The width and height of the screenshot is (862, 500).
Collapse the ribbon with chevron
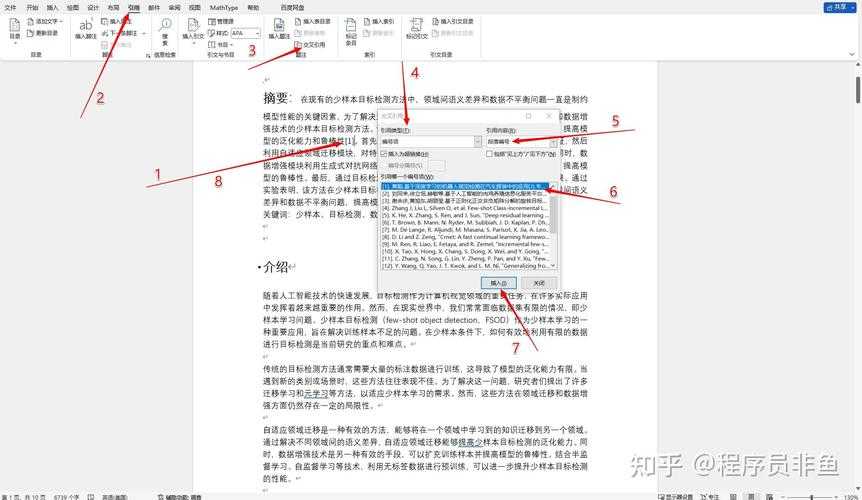[852, 54]
